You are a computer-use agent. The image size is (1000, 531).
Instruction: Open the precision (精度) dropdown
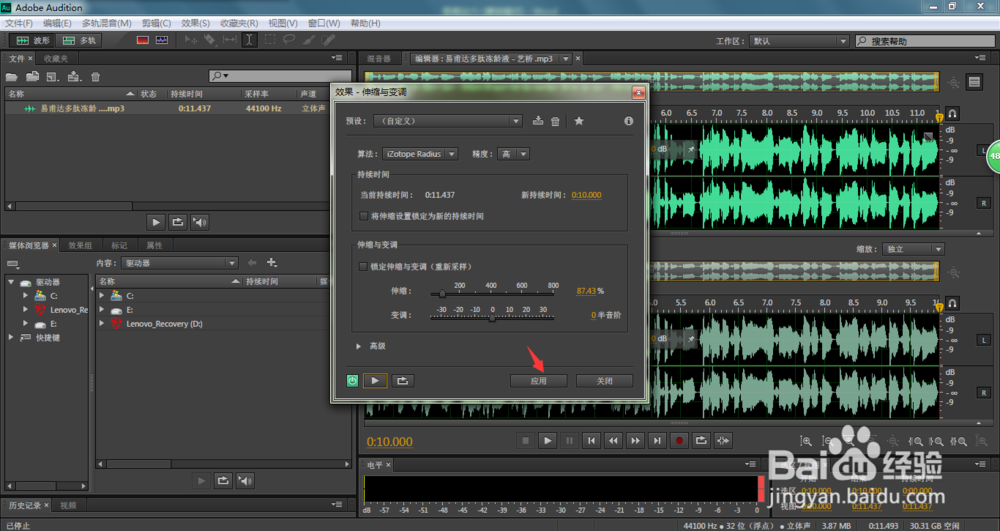coord(513,154)
